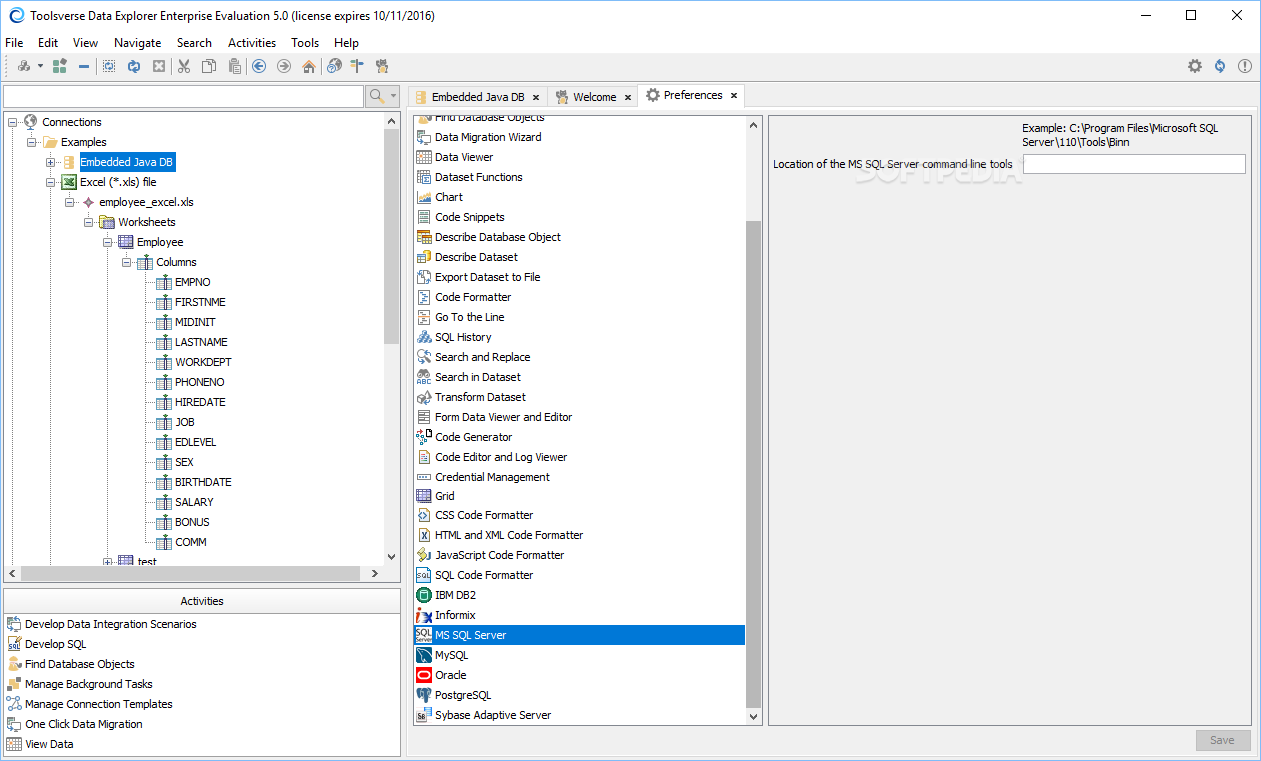The width and height of the screenshot is (1261, 761).
Task: Click the signpost toolbar icon
Action: click(357, 66)
